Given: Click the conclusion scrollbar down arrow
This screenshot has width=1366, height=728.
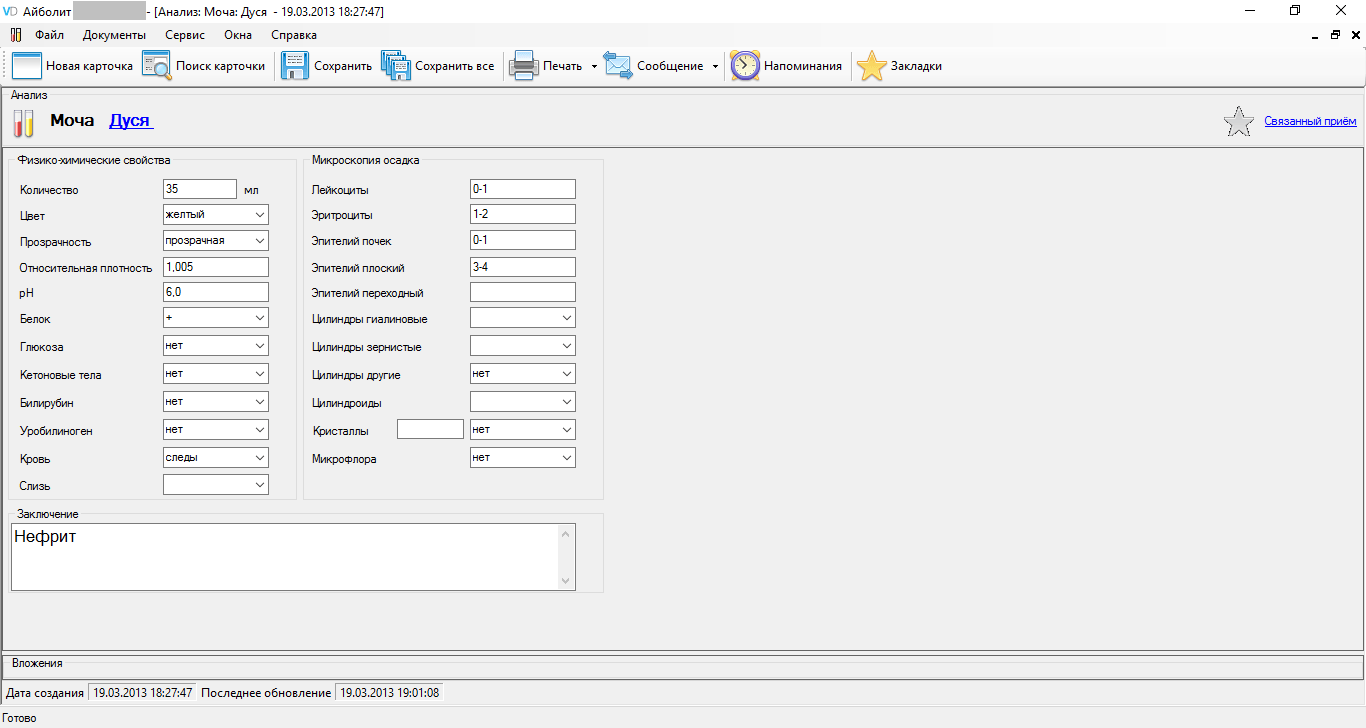Looking at the screenshot, I should click(x=567, y=581).
